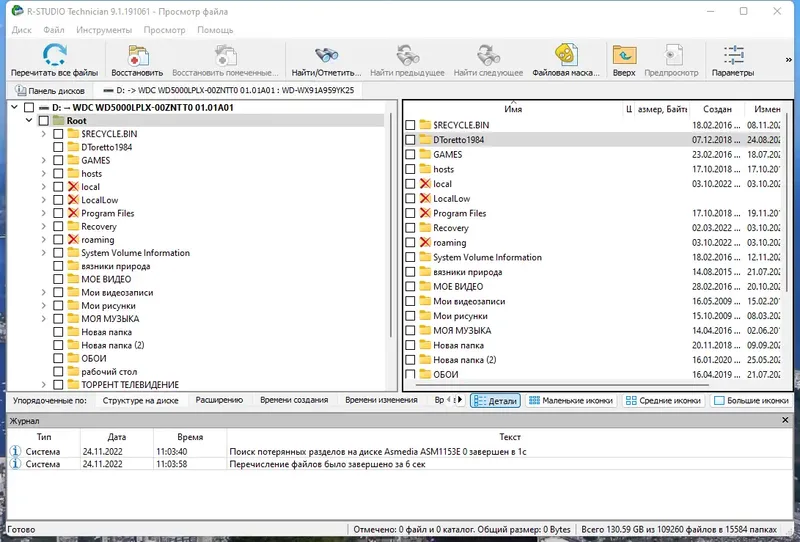Open the Инструменты menu
800x542 pixels.
click(104, 30)
